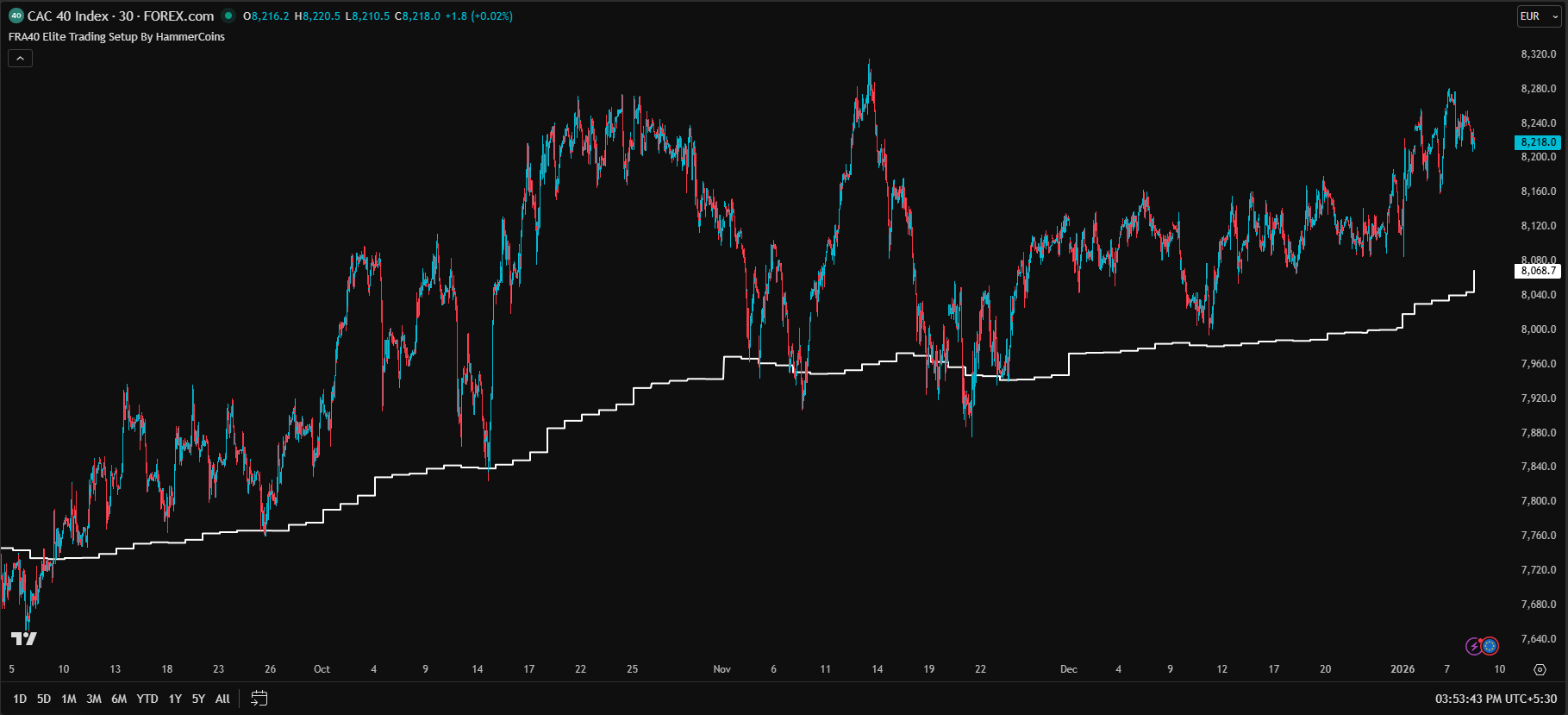The image size is (1568, 715).
Task: Click the change value +1.8 (+0.02%)
Action: point(478,16)
